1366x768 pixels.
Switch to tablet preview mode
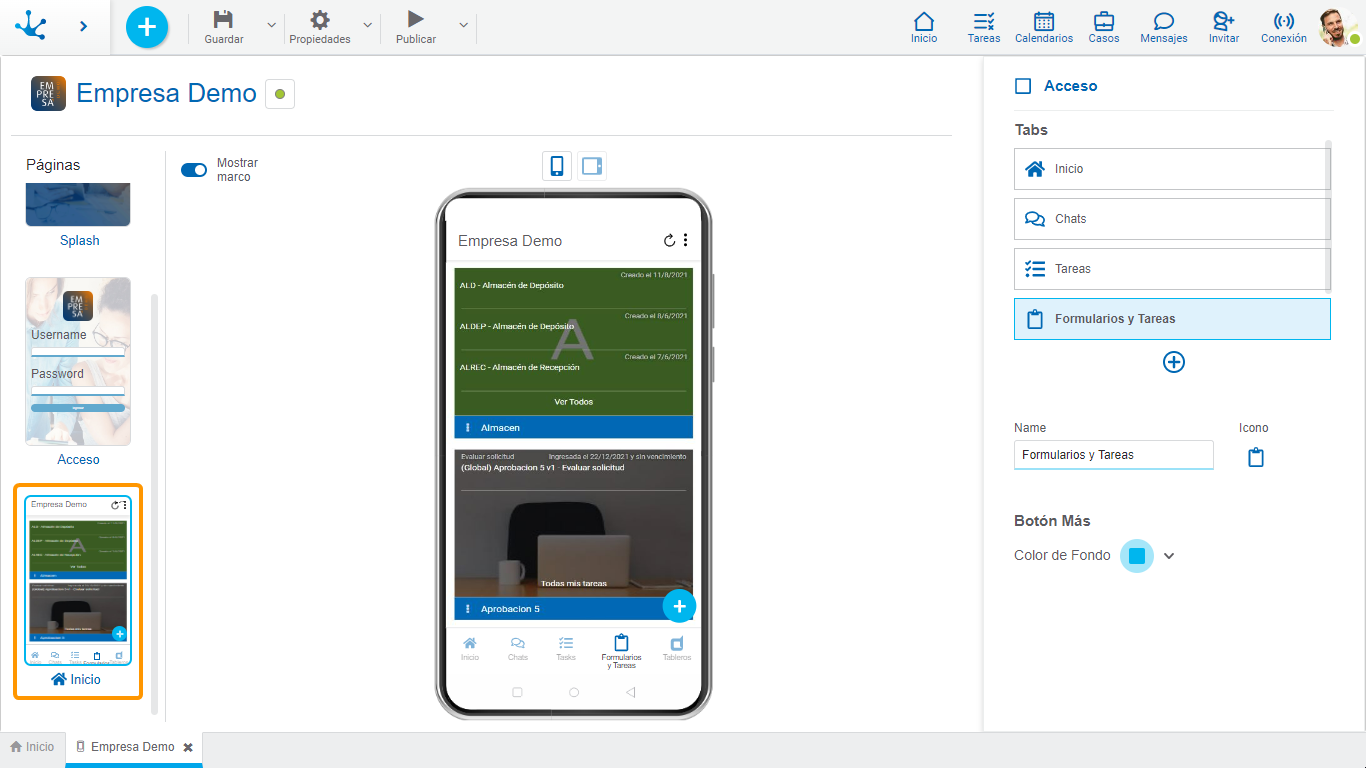(592, 166)
